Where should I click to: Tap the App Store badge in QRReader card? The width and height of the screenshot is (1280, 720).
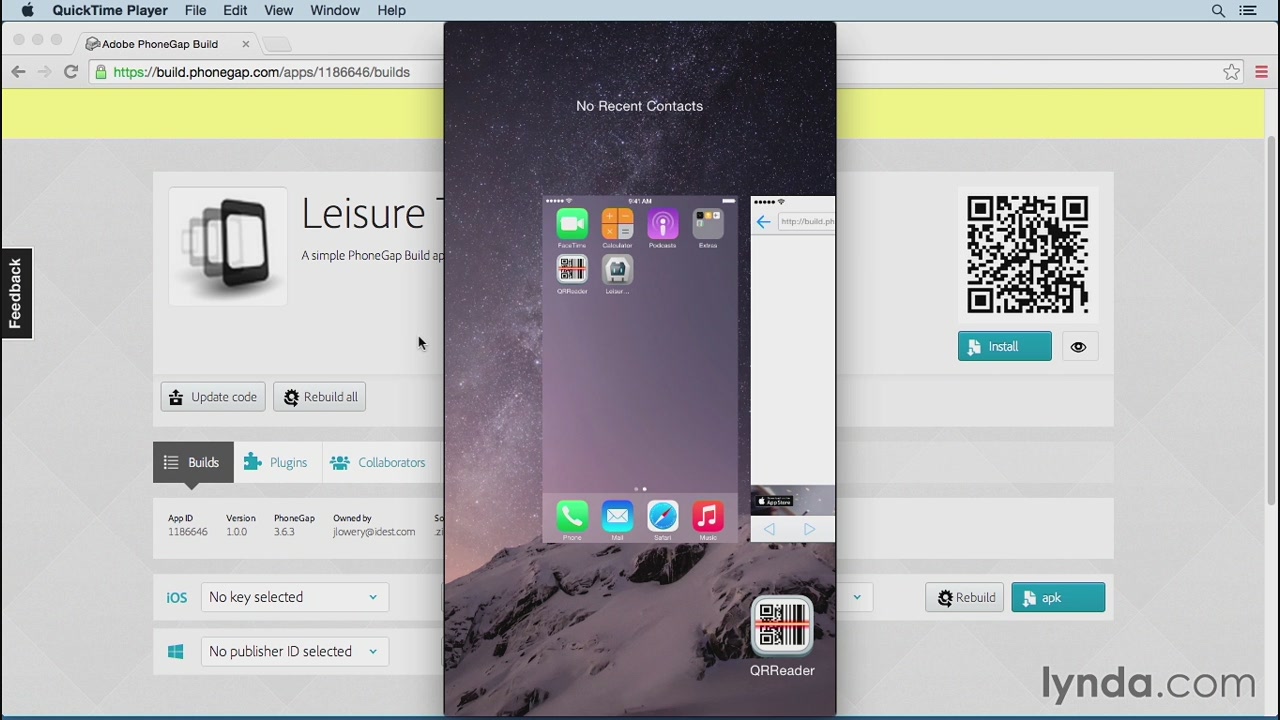click(x=774, y=501)
